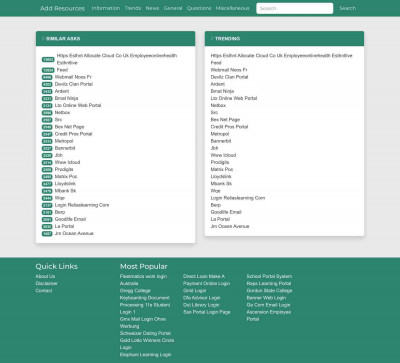Screen dimensions: 400x363
Task: Open Lto Online Web Portal in Similar Asks
Action: click(x=78, y=105)
